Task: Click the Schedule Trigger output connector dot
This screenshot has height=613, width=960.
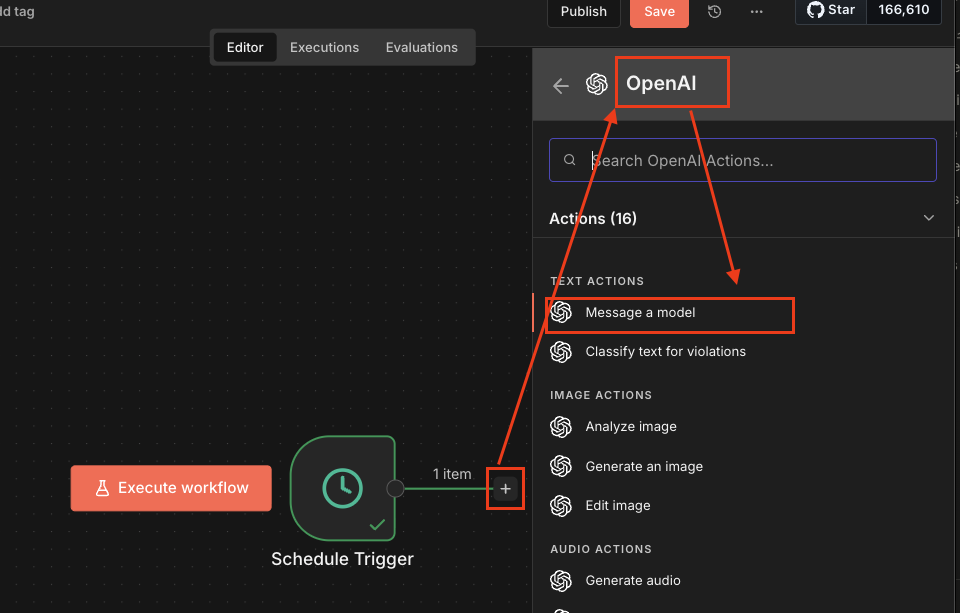Action: click(x=396, y=488)
